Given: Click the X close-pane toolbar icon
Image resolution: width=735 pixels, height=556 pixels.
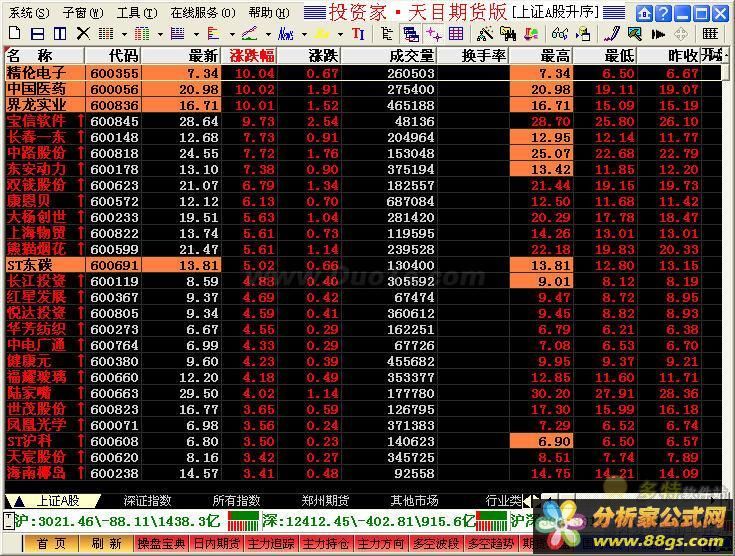Looking at the screenshot, I should point(83,33).
